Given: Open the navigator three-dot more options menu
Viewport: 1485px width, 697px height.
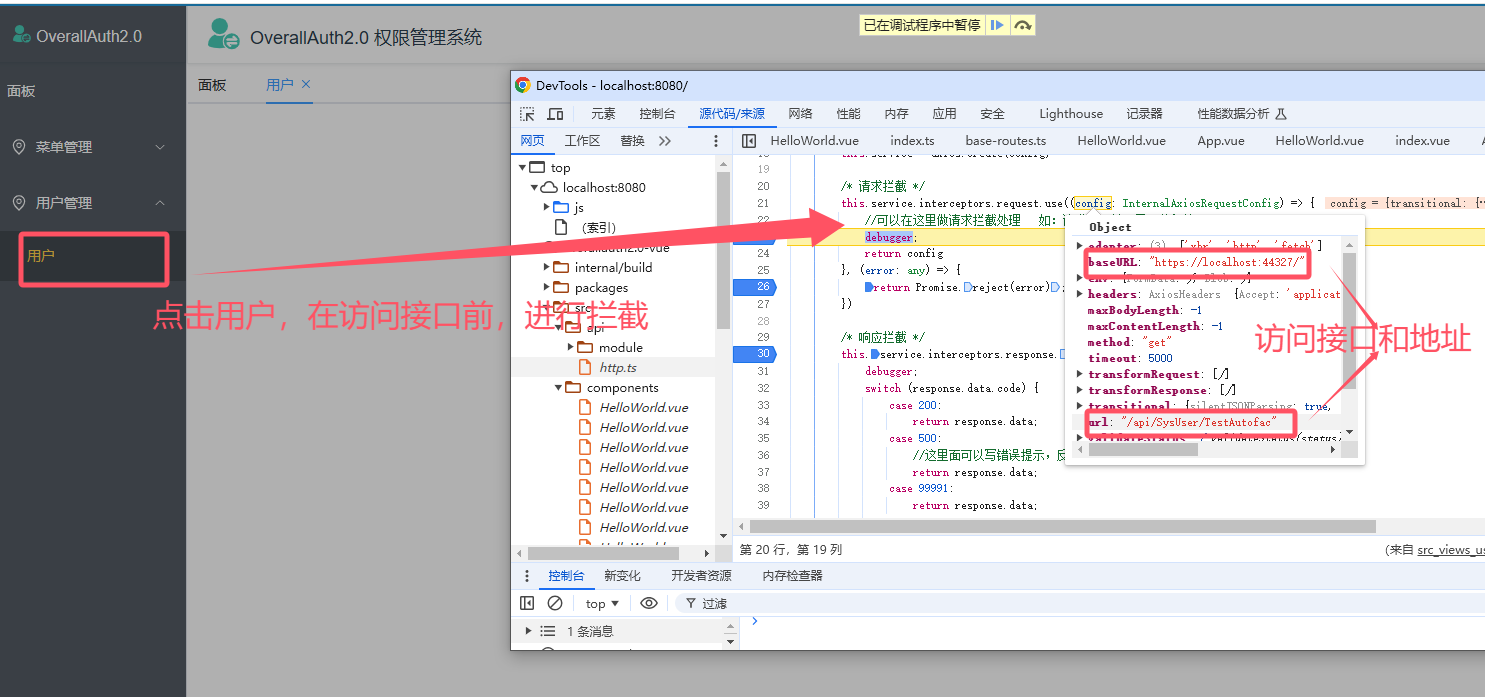Looking at the screenshot, I should 716,141.
